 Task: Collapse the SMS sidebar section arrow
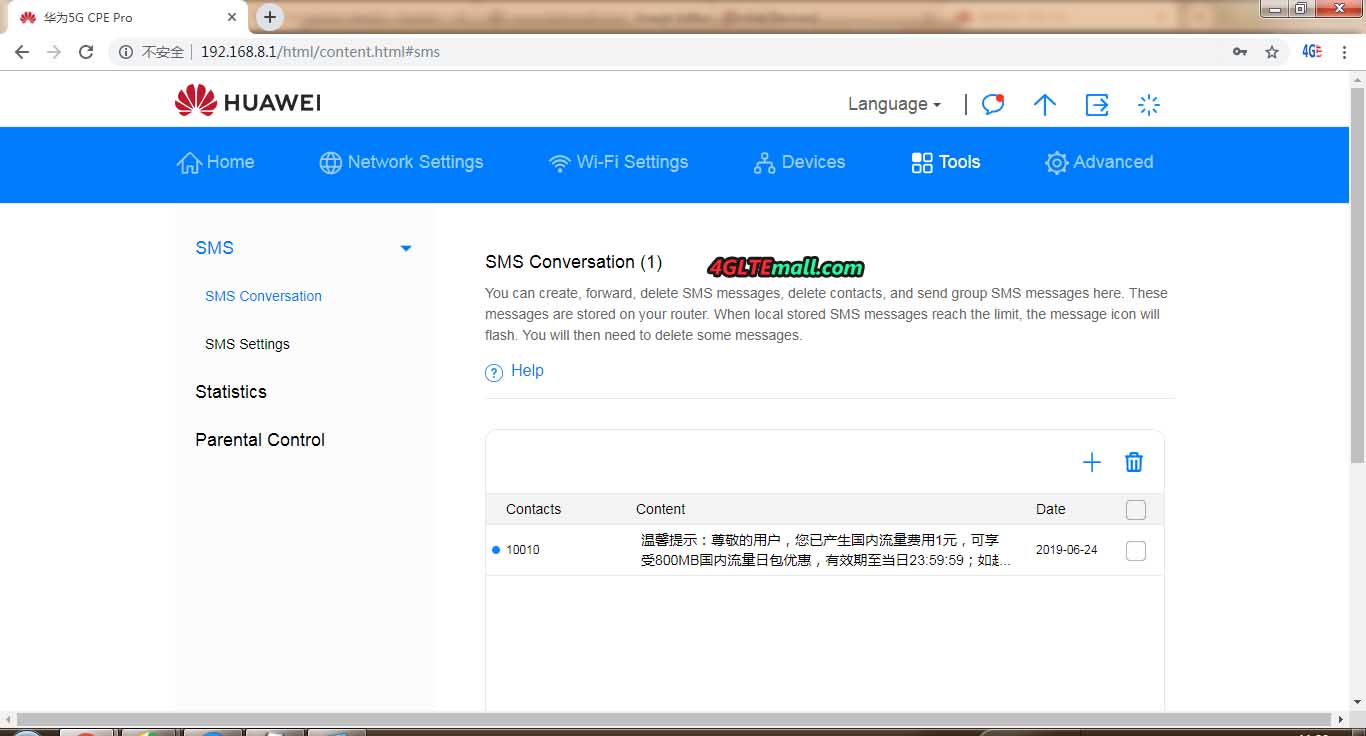pos(406,248)
